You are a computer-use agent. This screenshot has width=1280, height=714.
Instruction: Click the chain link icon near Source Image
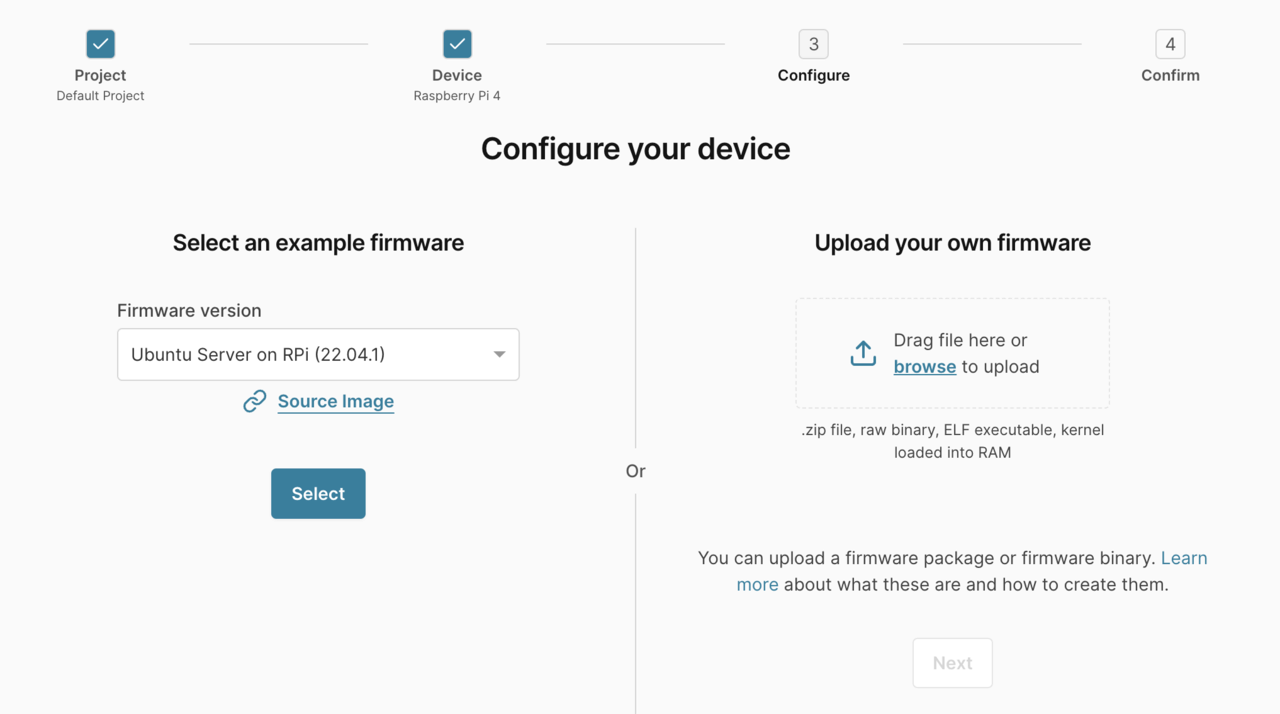pos(254,401)
